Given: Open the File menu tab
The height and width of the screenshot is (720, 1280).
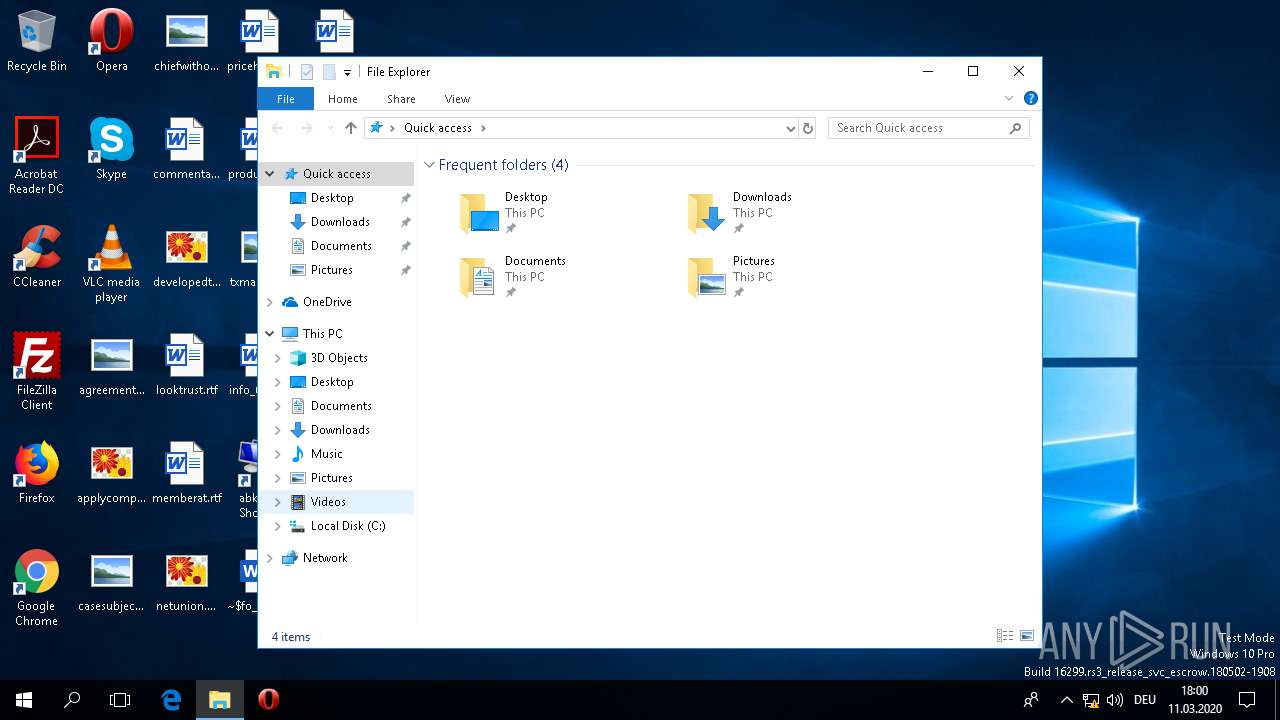Looking at the screenshot, I should point(286,99).
